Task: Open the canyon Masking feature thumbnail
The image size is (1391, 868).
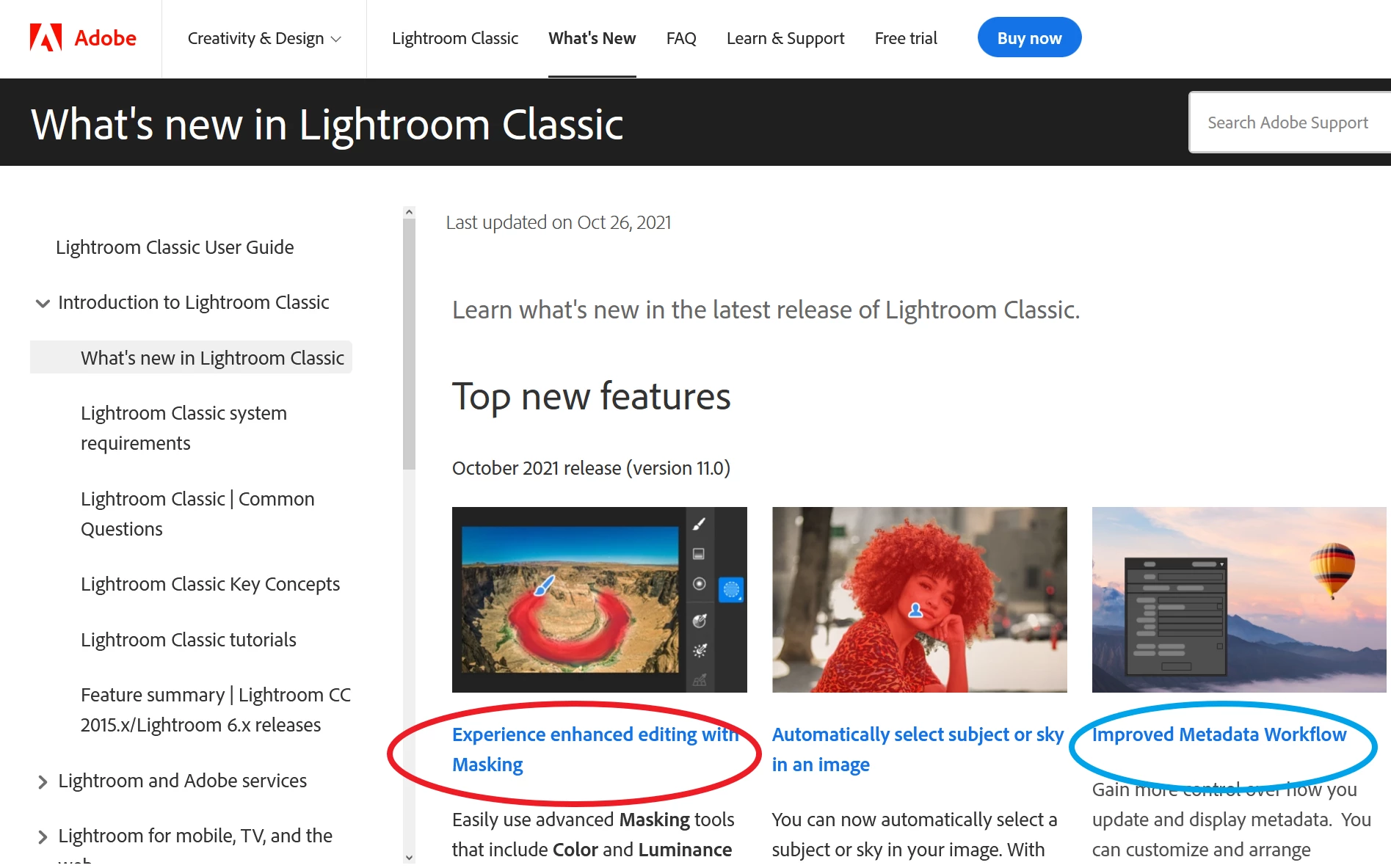Action: (x=599, y=599)
